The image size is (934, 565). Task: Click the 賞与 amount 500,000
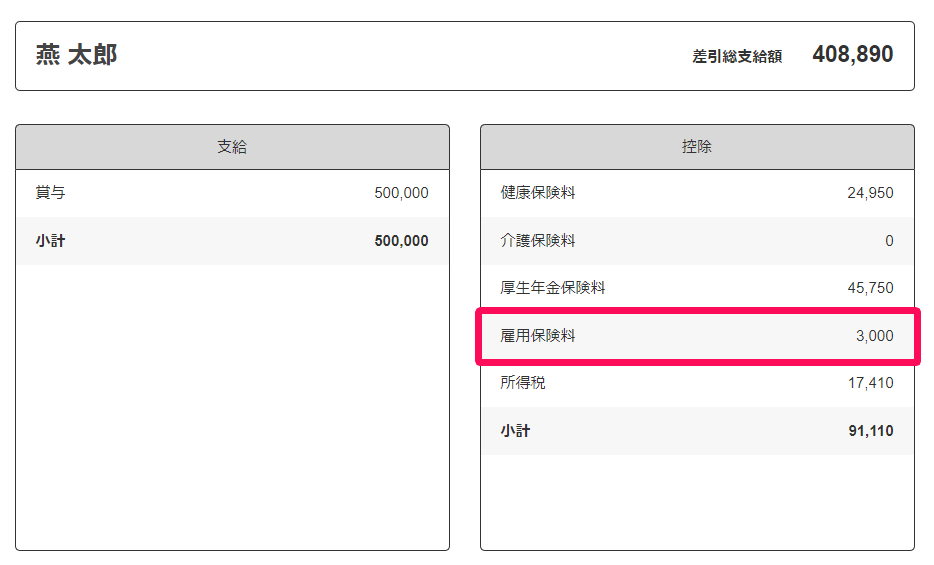[401, 193]
